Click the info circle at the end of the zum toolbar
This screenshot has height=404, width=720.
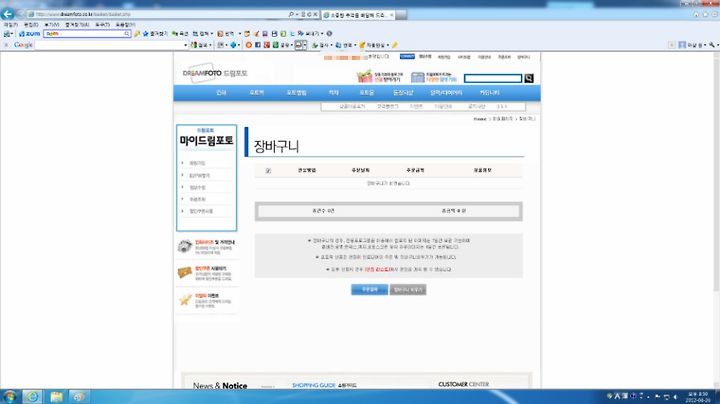(329, 34)
